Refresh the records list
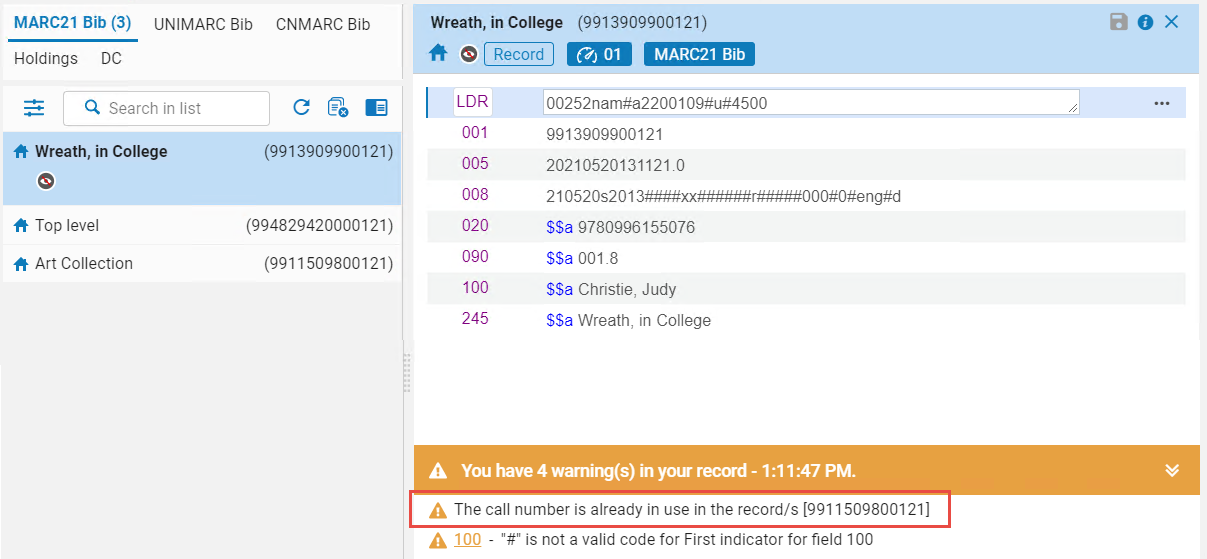This screenshot has height=559, width=1207. 301,108
